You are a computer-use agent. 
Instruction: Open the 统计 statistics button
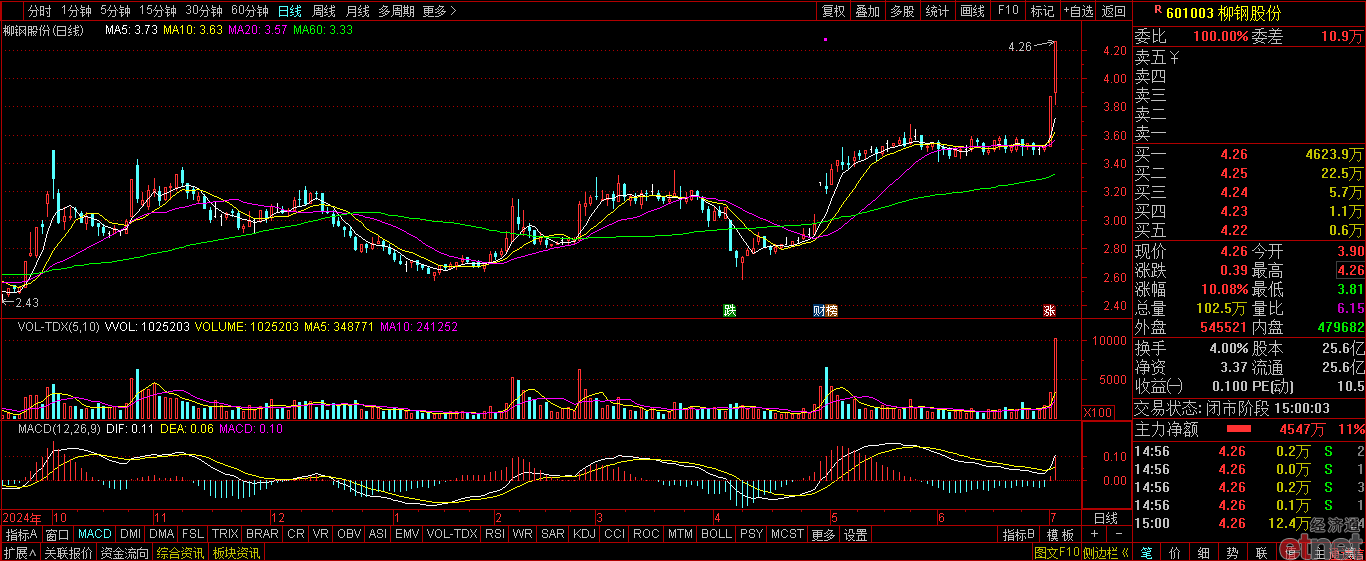pos(937,11)
